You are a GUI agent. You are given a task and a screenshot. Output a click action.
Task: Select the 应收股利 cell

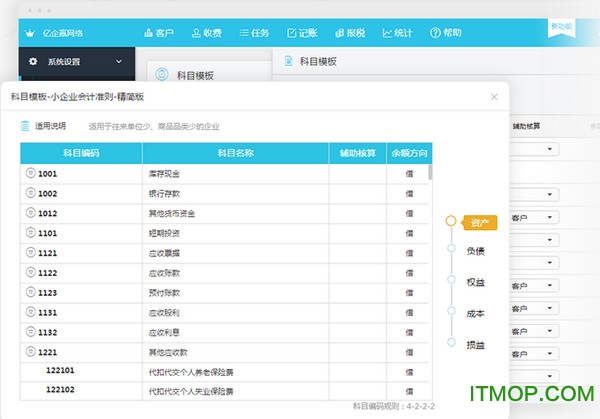tap(235, 313)
